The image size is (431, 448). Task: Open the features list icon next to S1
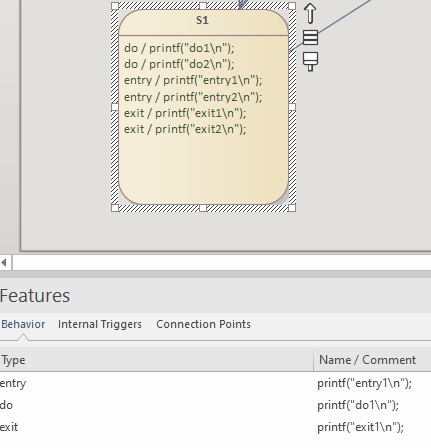pos(310,37)
